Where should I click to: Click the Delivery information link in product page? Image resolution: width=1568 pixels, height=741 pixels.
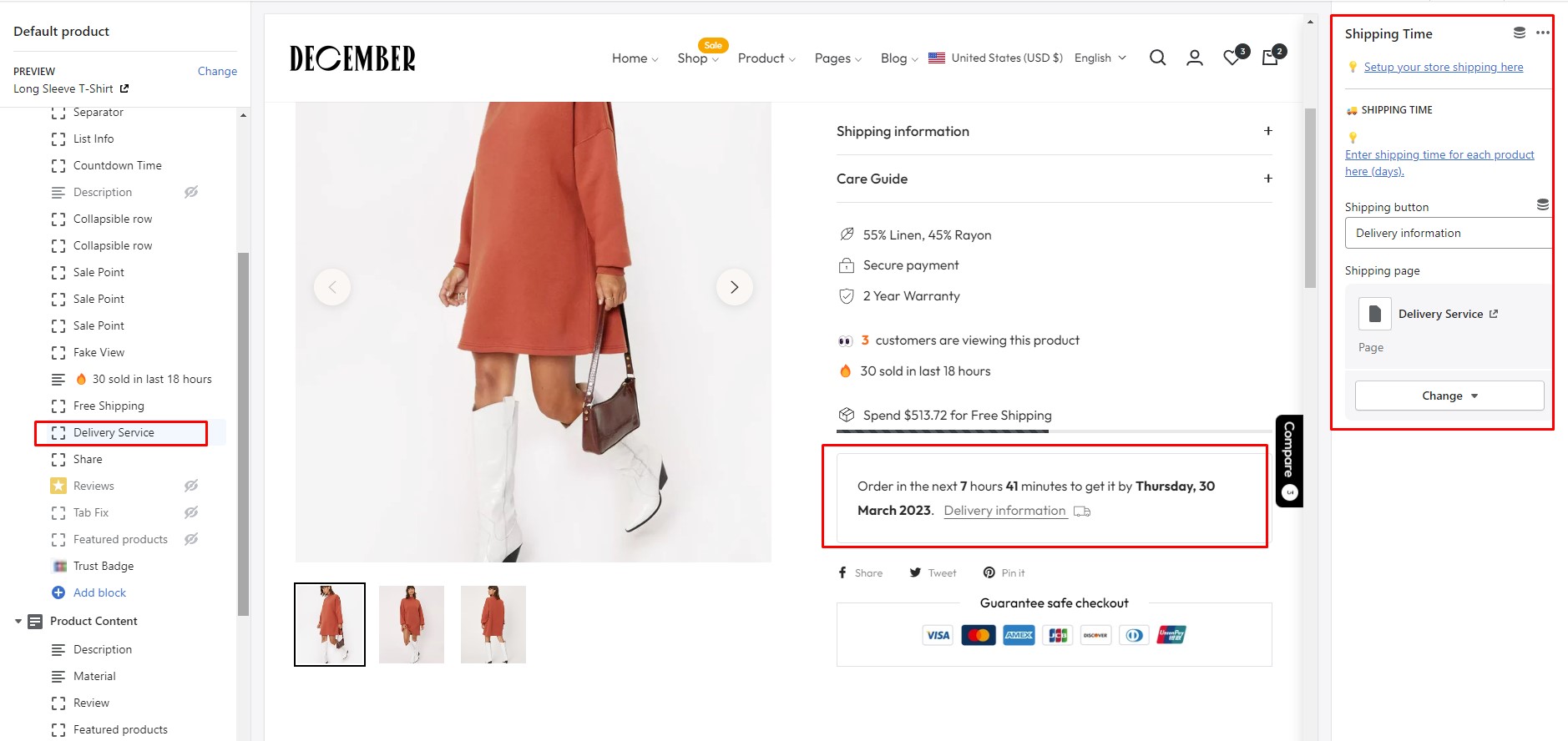coord(1004,511)
